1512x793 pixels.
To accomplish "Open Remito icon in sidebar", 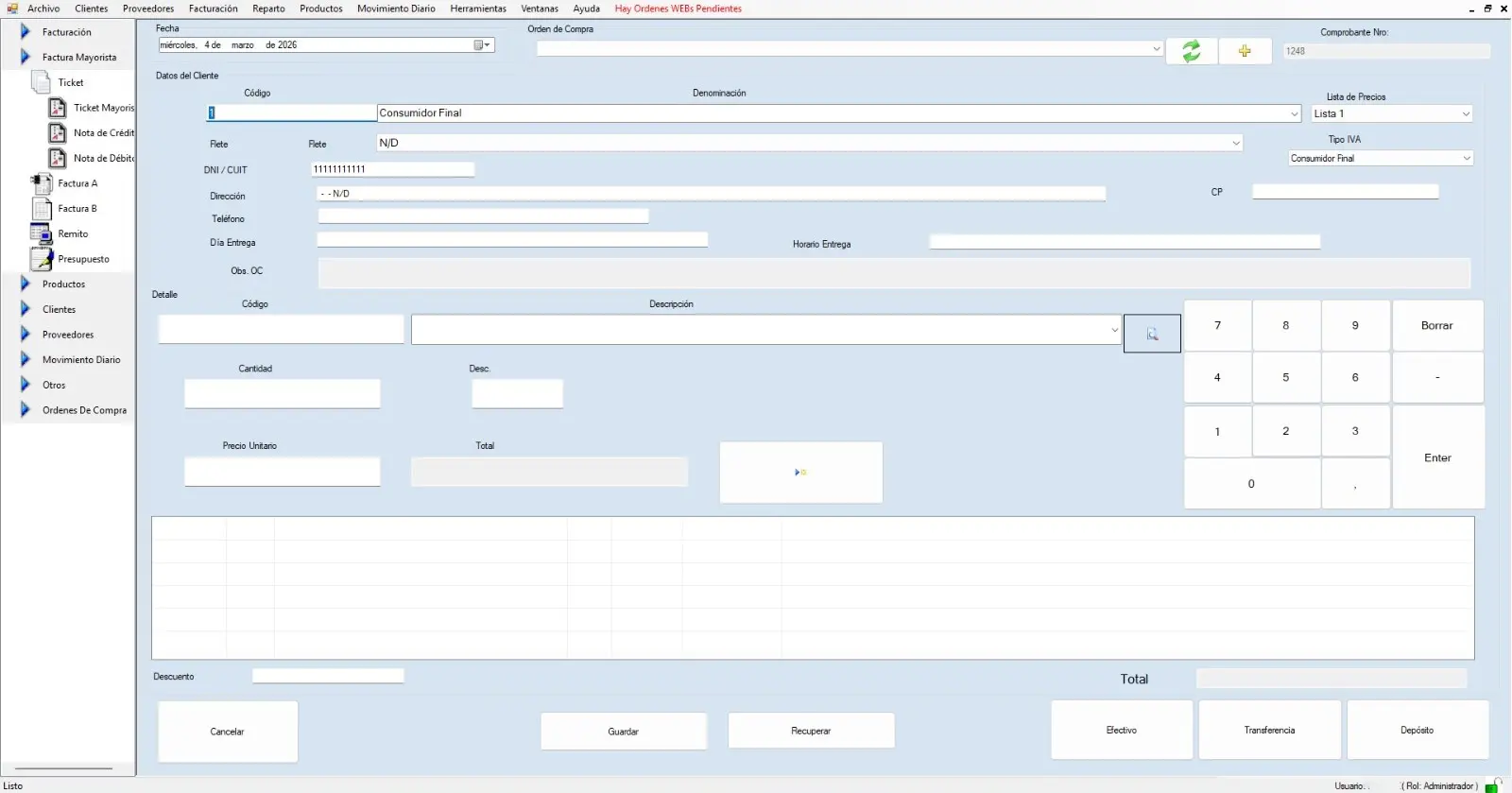I will coord(42,233).
